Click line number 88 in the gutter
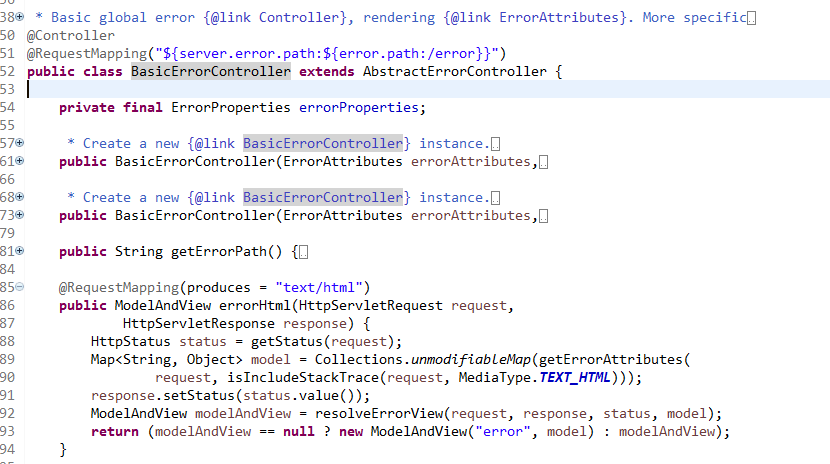Screen dimensions: 830x464 (7, 341)
